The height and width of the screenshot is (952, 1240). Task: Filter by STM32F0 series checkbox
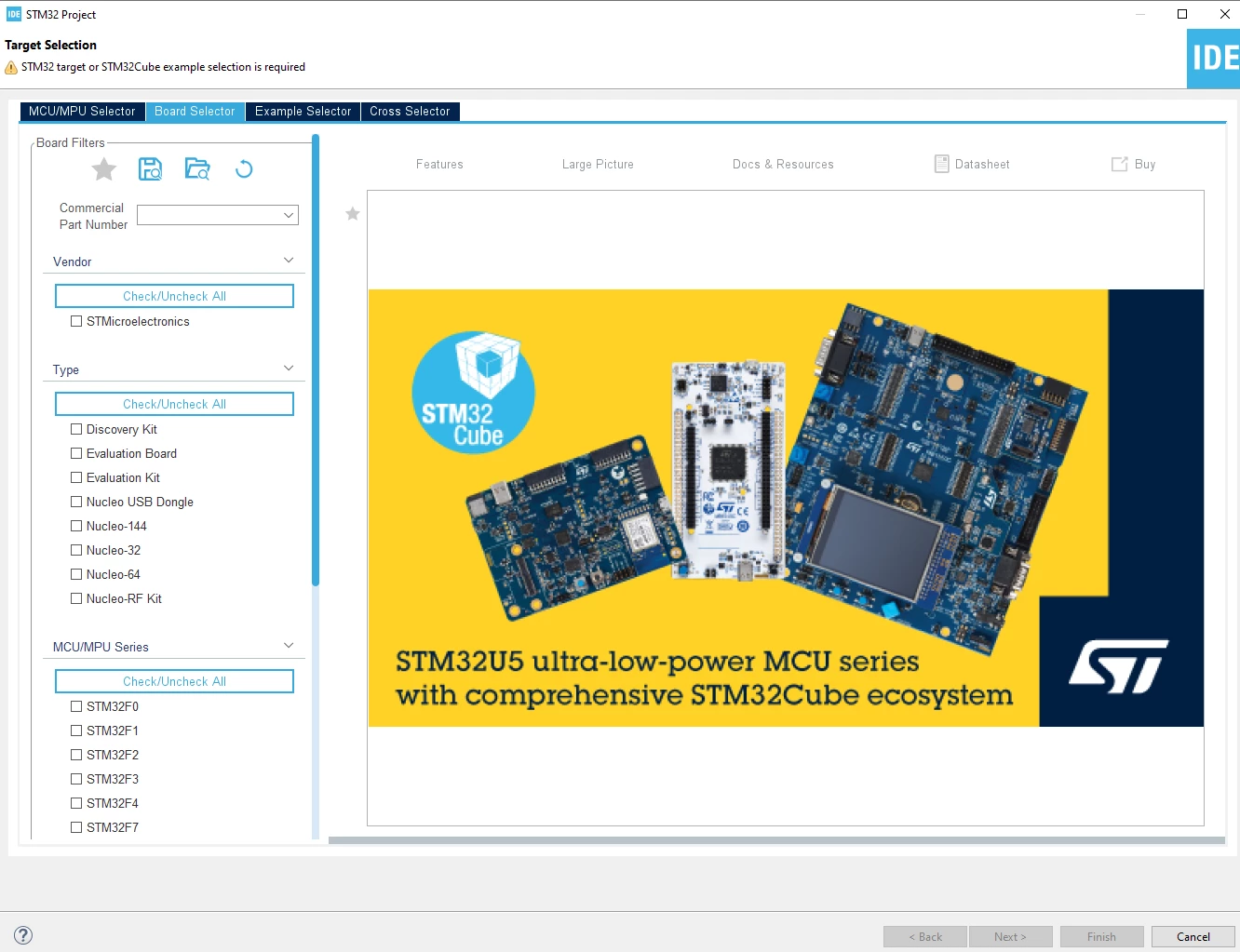coord(76,707)
